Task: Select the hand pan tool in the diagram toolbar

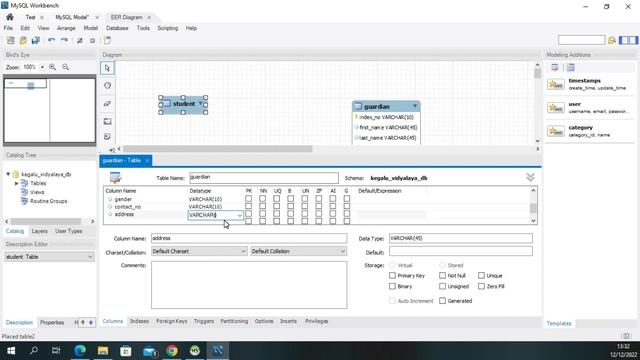Action: [x=107, y=86]
